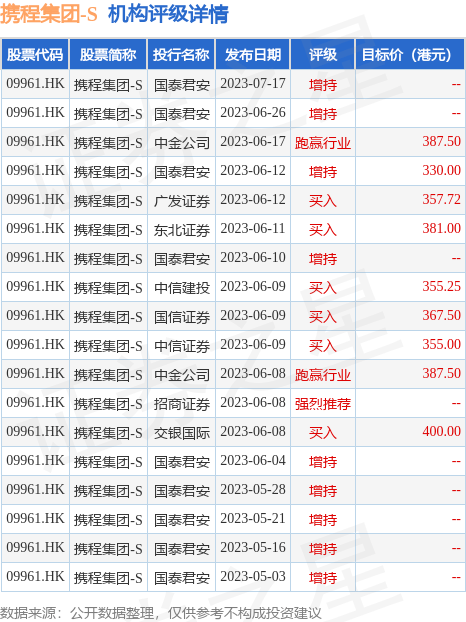Click the 发布日期 column header
This screenshot has width=466, height=622.
(x=253, y=54)
